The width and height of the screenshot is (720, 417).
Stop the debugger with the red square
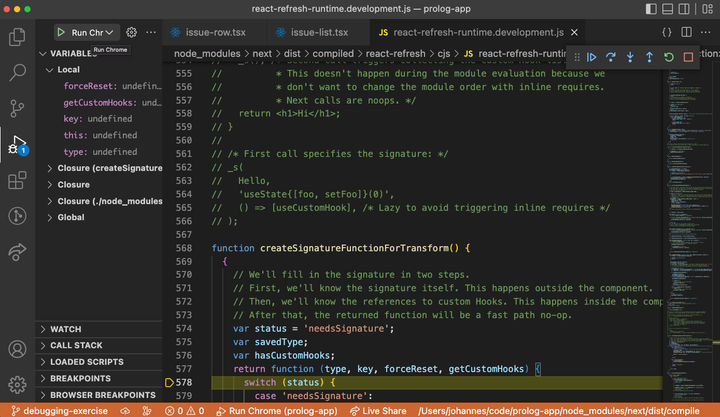tap(688, 58)
